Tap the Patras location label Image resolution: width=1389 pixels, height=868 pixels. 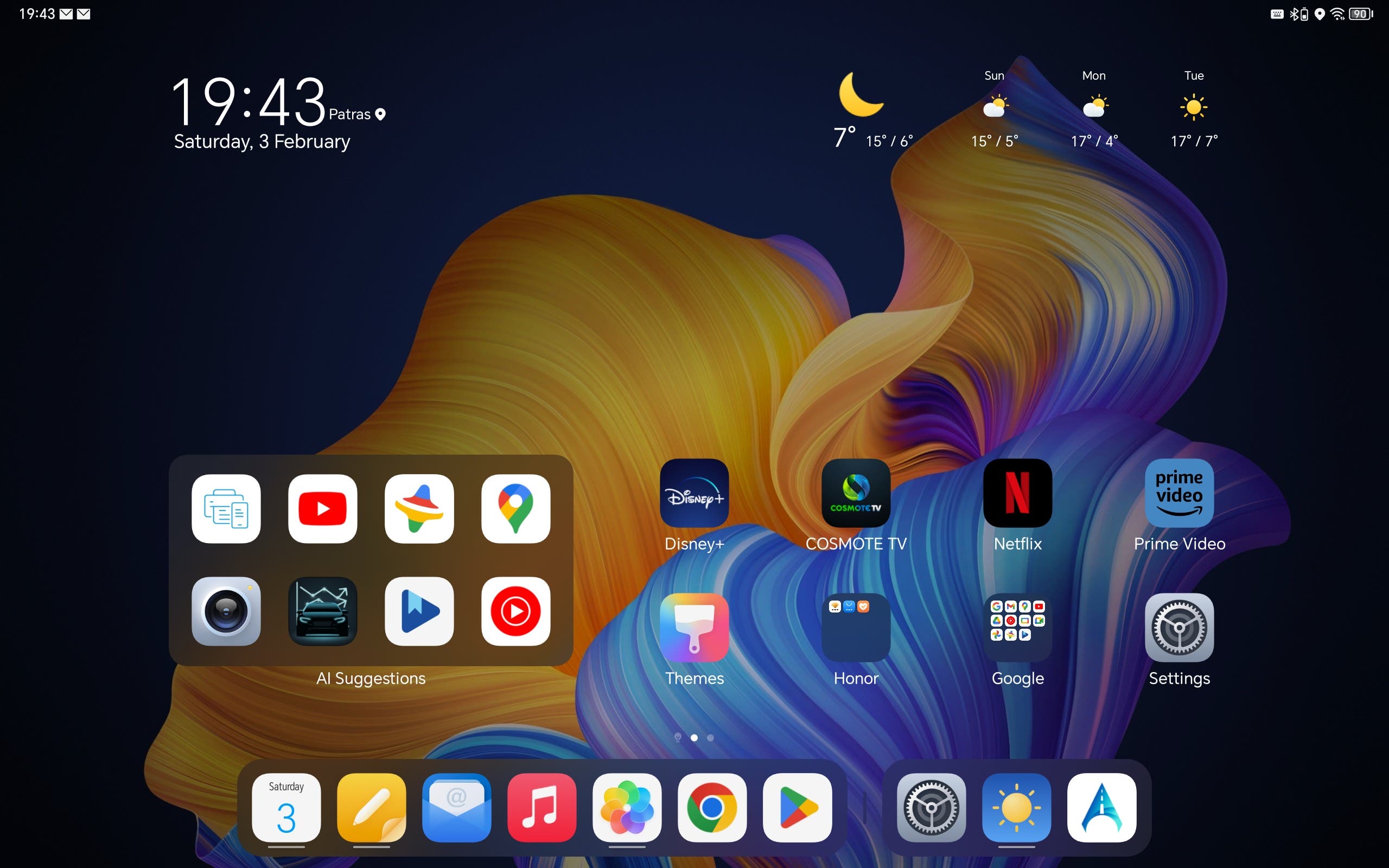pyautogui.click(x=356, y=114)
